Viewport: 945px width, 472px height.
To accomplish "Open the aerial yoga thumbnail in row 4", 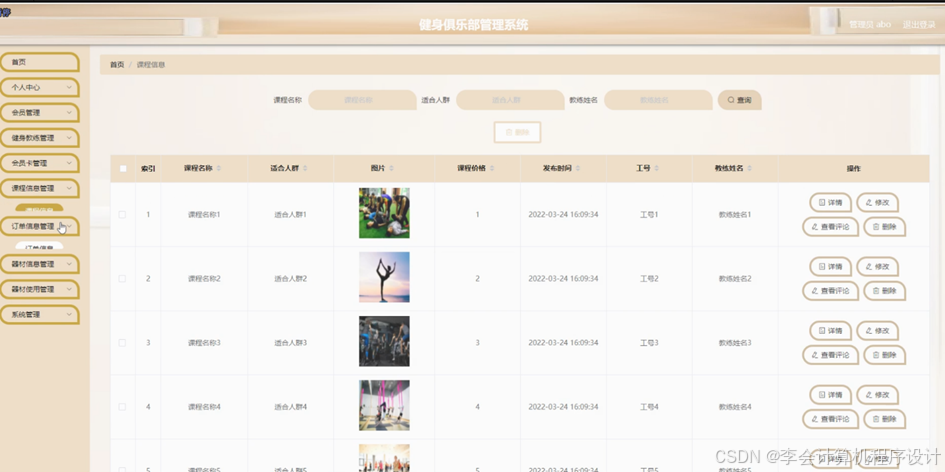I will 385,405.
